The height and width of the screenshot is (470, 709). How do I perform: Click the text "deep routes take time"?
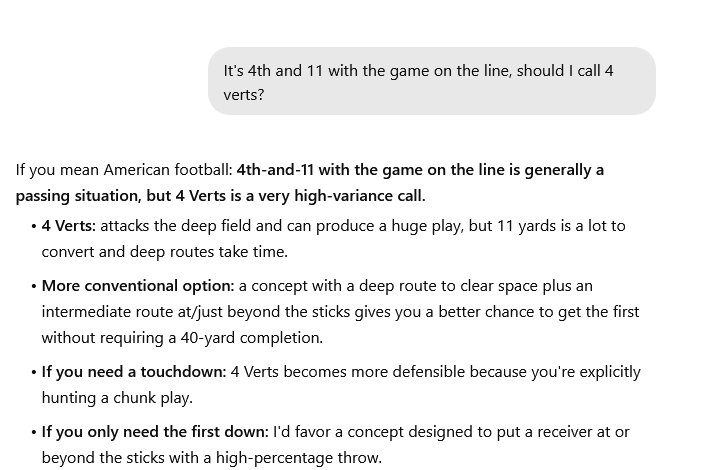coord(208,252)
